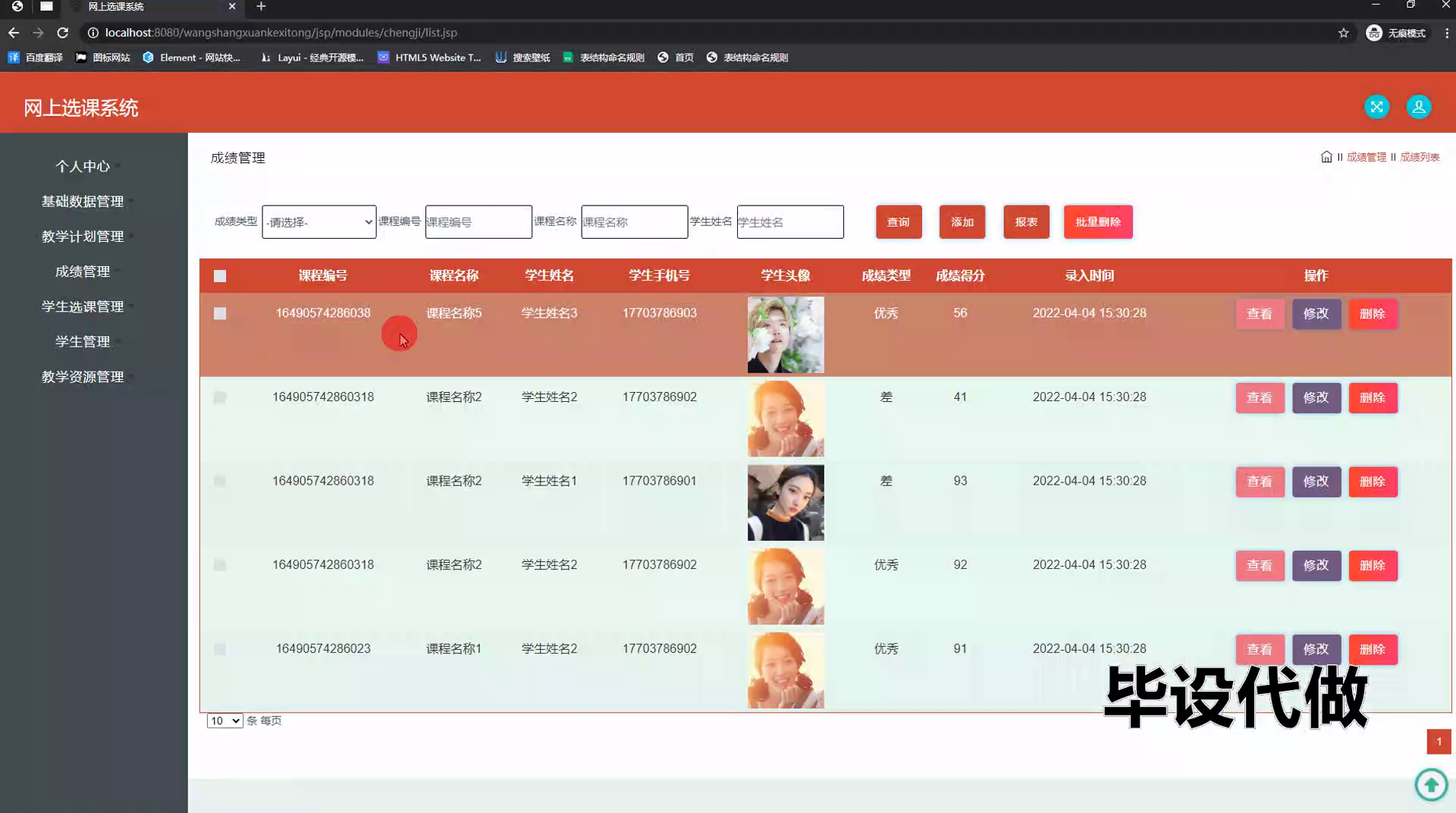Expand 学生选课管理 in the sidebar
Viewport: 1456px width, 813px height.
coord(83,306)
